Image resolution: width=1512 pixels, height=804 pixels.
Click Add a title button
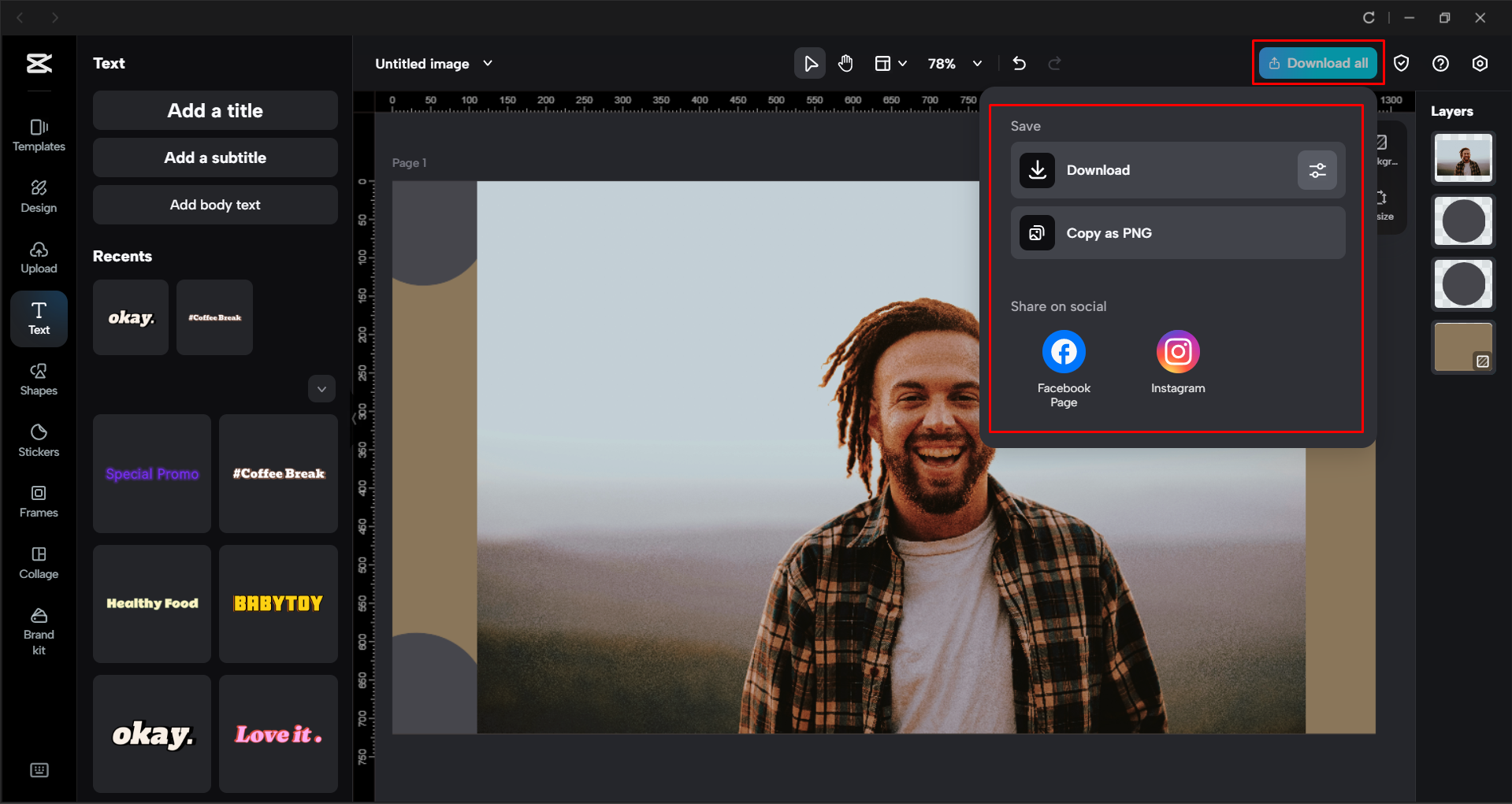click(x=215, y=111)
